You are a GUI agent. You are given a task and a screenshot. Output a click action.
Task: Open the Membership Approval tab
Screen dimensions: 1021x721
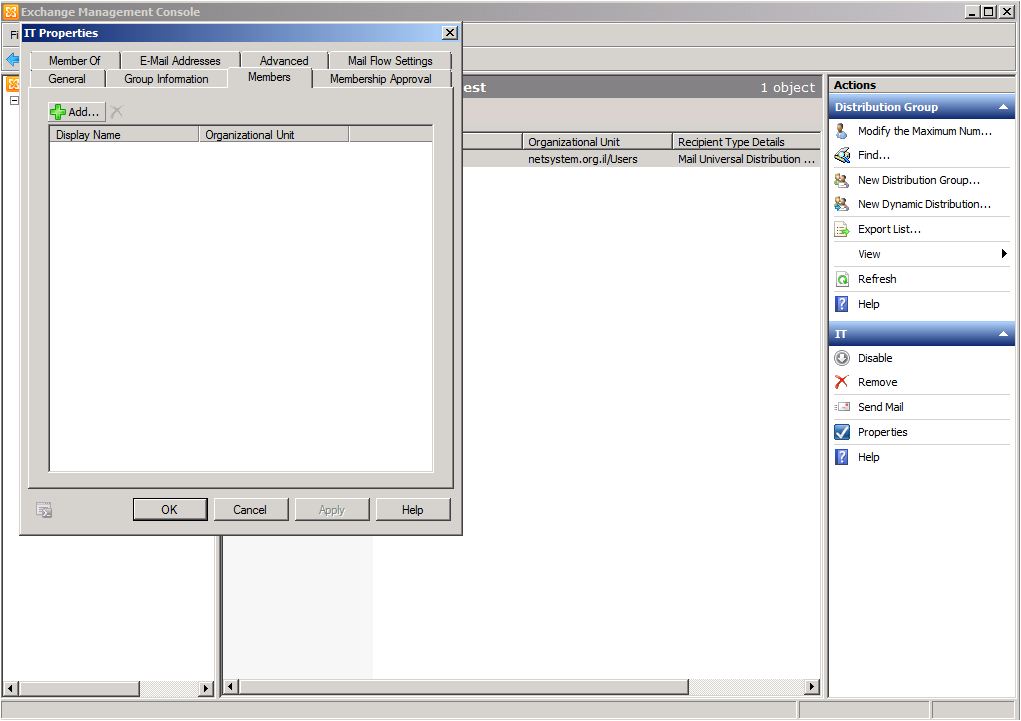pyautogui.click(x=381, y=79)
